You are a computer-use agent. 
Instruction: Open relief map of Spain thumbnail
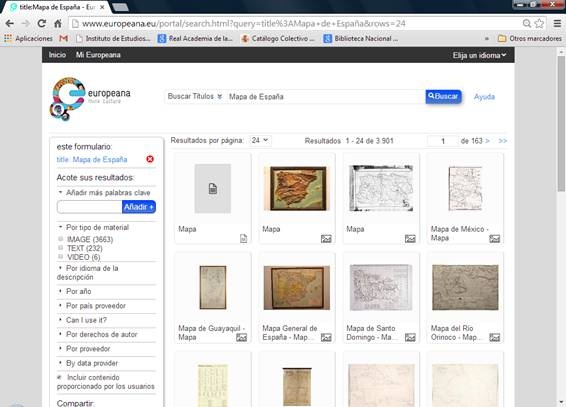pos(296,188)
